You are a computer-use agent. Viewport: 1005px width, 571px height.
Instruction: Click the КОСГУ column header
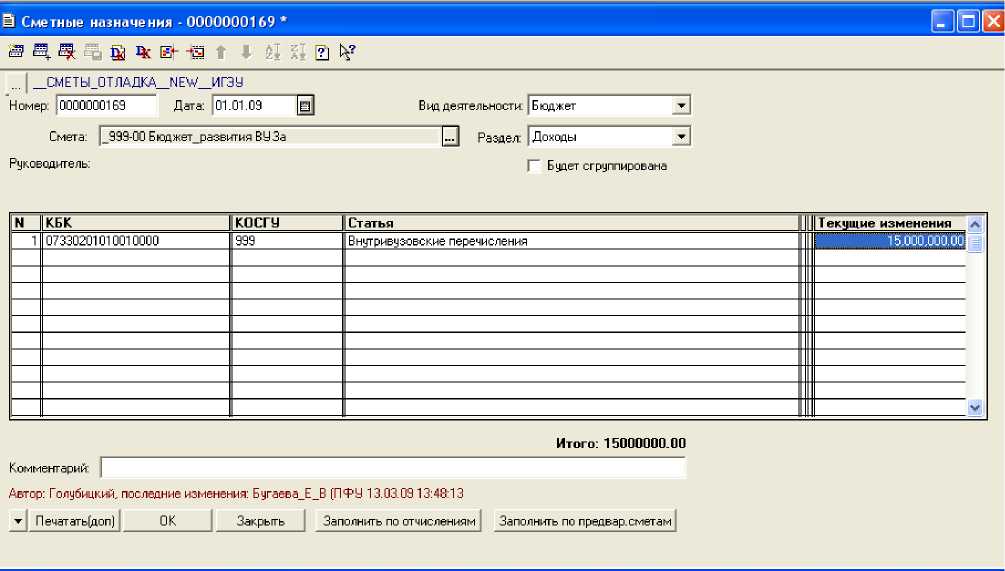click(x=287, y=223)
